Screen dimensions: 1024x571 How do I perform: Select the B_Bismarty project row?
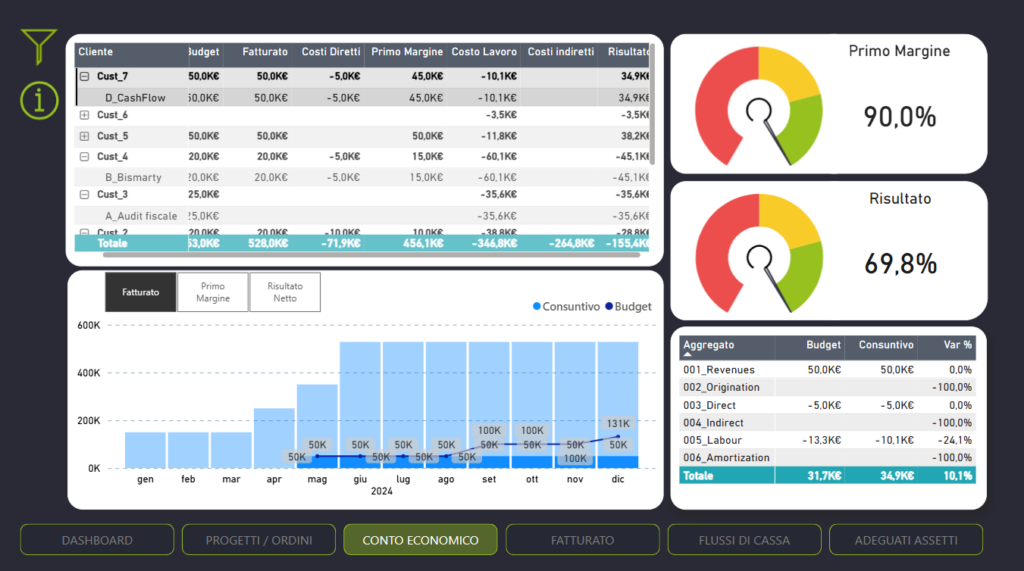click(x=362, y=177)
